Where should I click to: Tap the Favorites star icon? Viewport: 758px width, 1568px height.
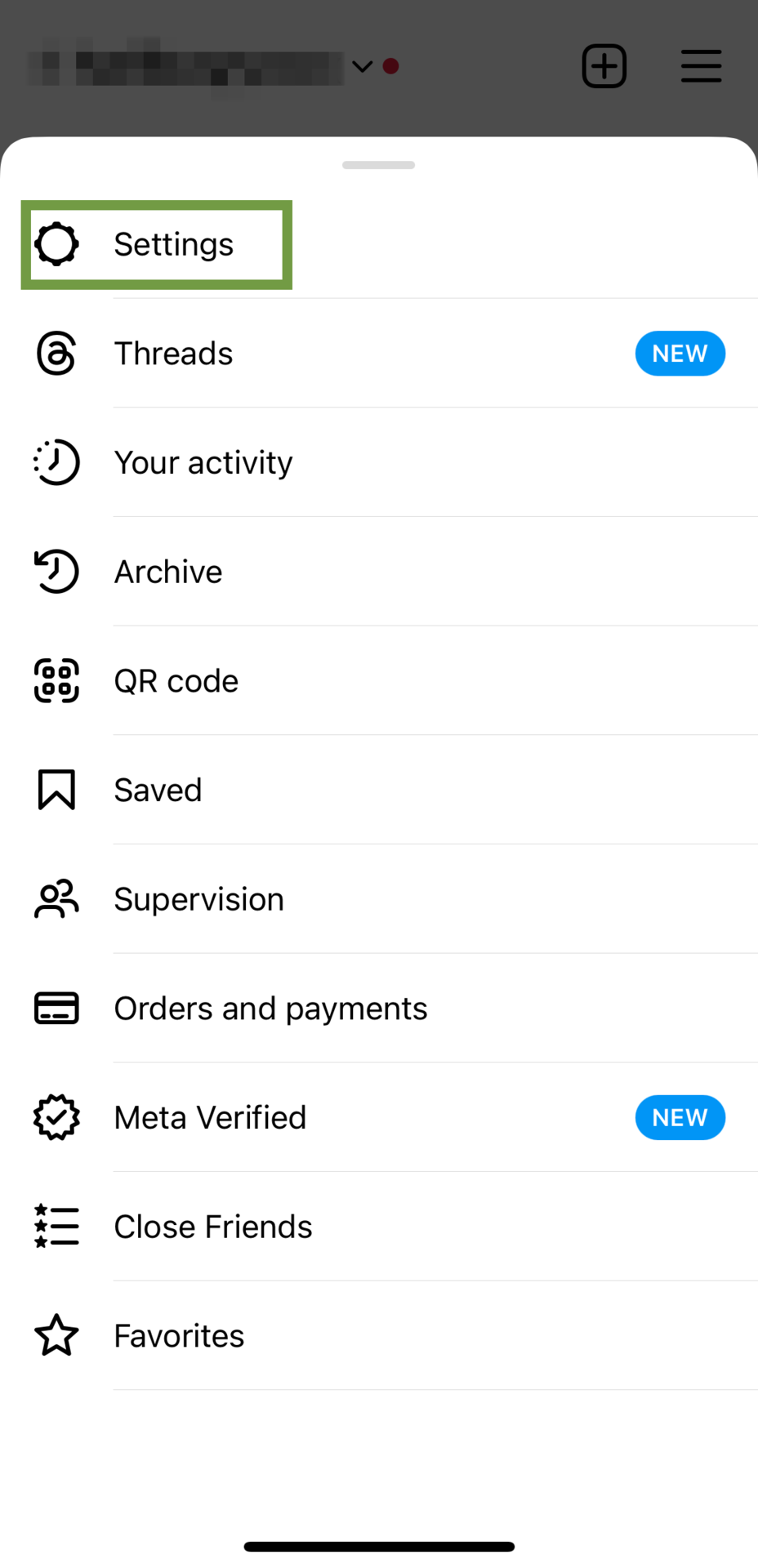pyautogui.click(x=56, y=1335)
